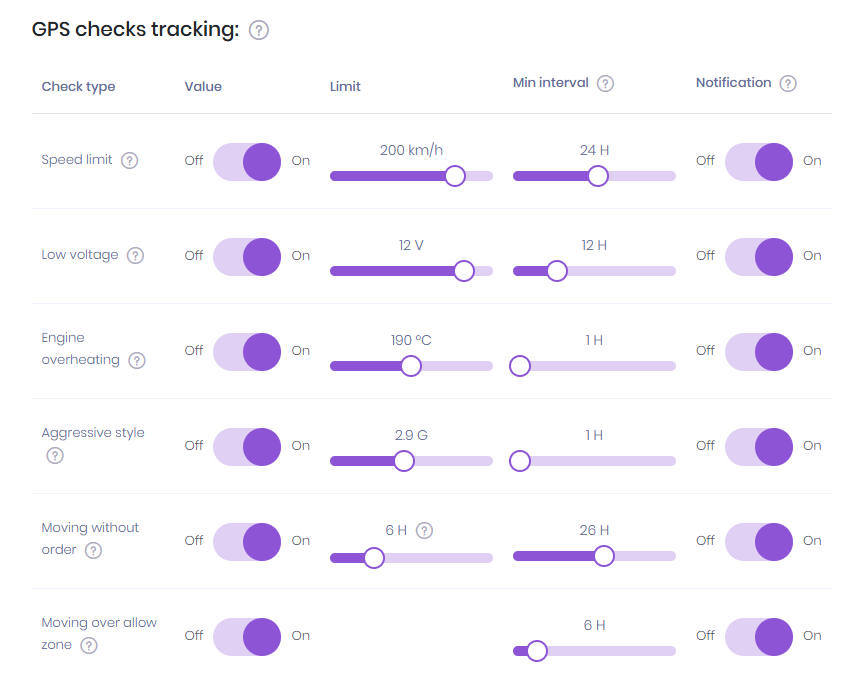Toggle the Speed limit value switch
Screen dimensions: 862x686
[x=247, y=161]
